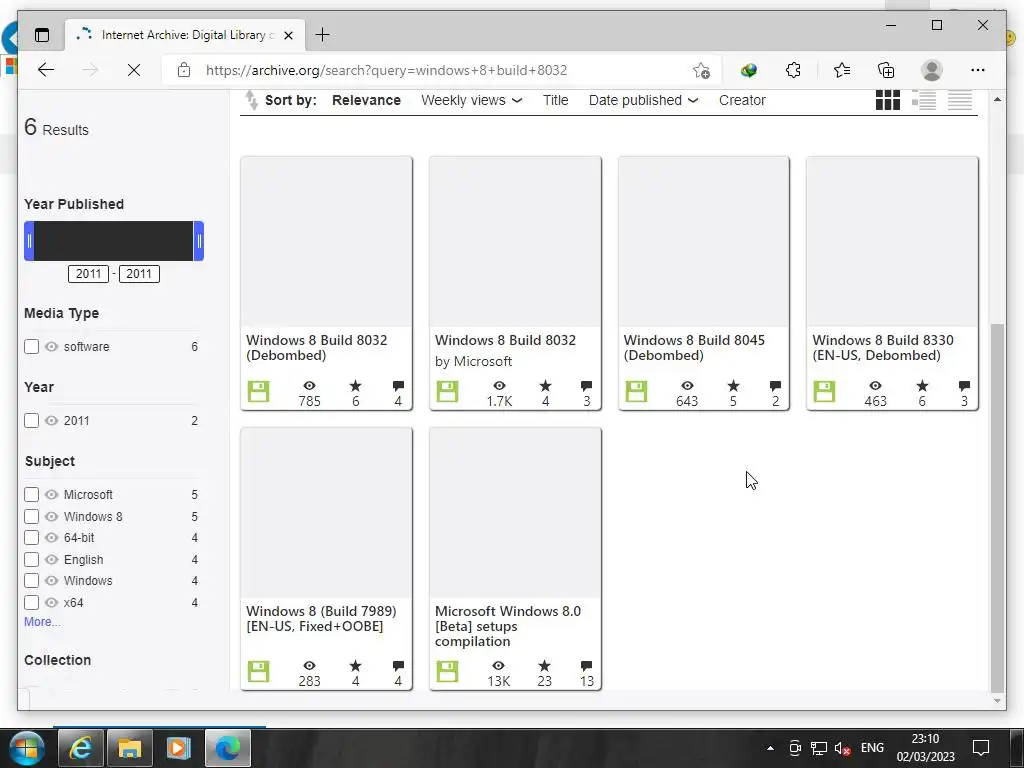1024x768 pixels.
Task: Click Microsoft Edge taskbar icon
Action: 228,748
